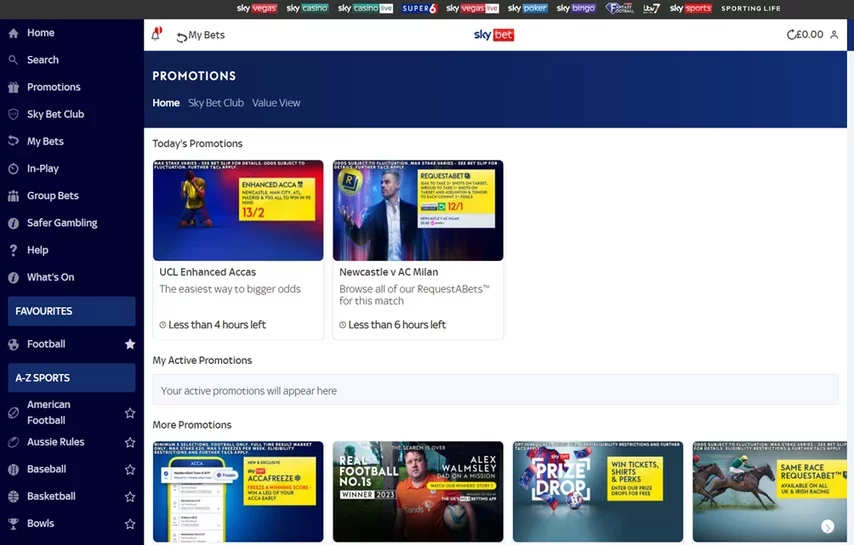
Task: Open Same Race RequestABet card
Action: click(770, 492)
